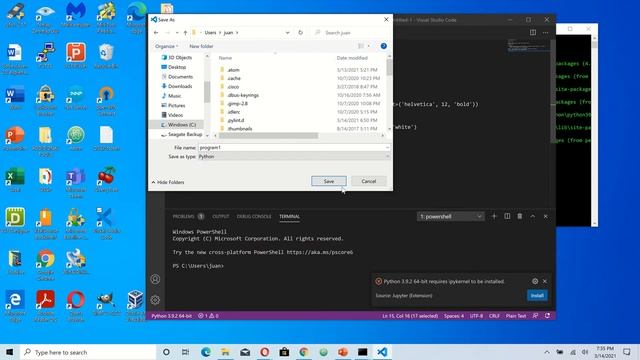Open the recent locations dropdown arrow
The width and height of the screenshot is (640, 360).
click(177, 33)
